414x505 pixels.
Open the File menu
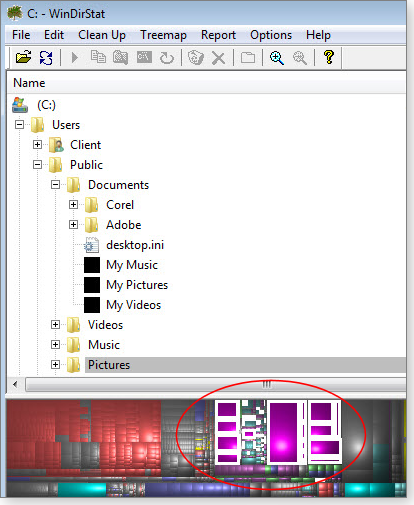(x=21, y=35)
